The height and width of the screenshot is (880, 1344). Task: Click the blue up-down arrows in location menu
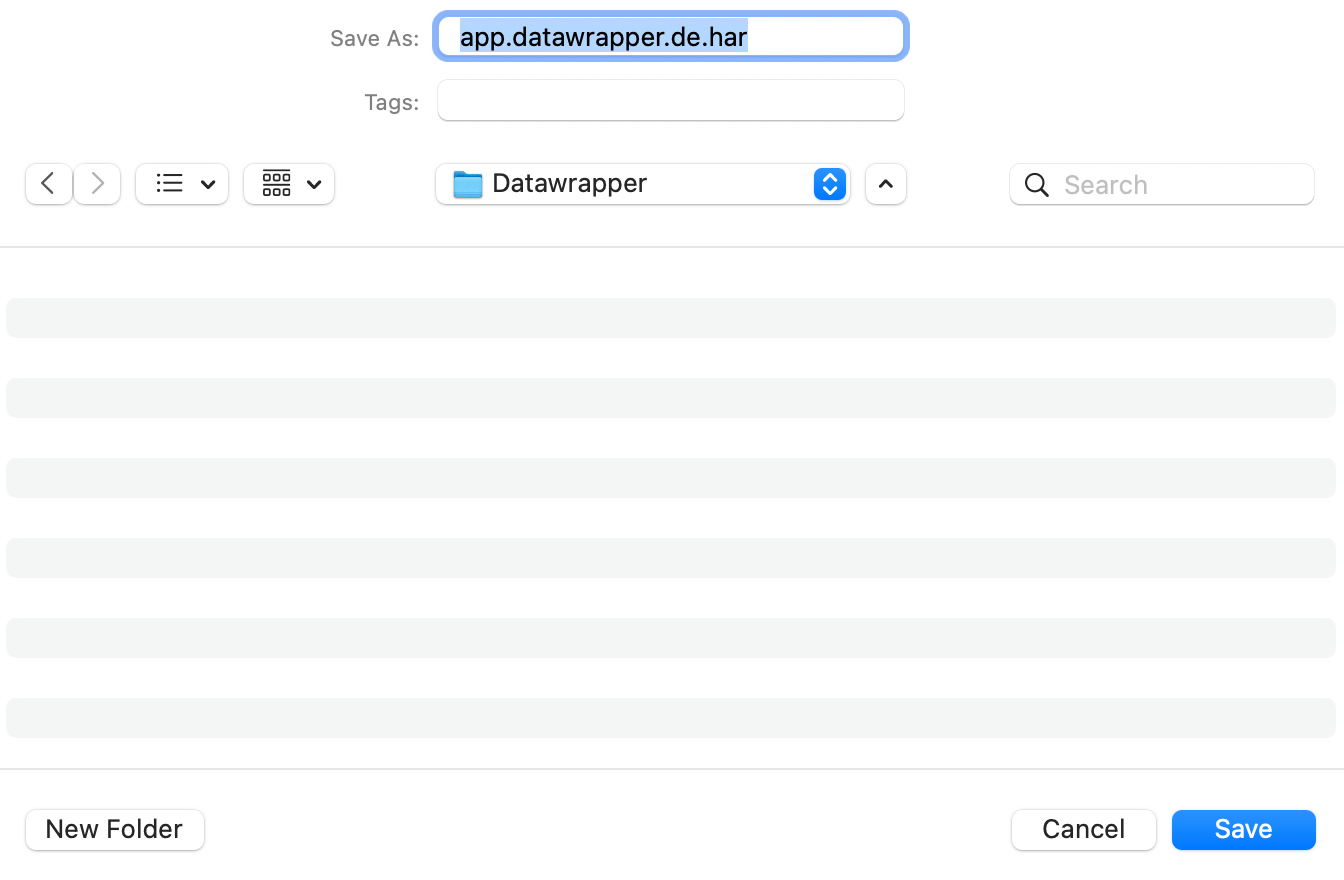click(x=829, y=184)
